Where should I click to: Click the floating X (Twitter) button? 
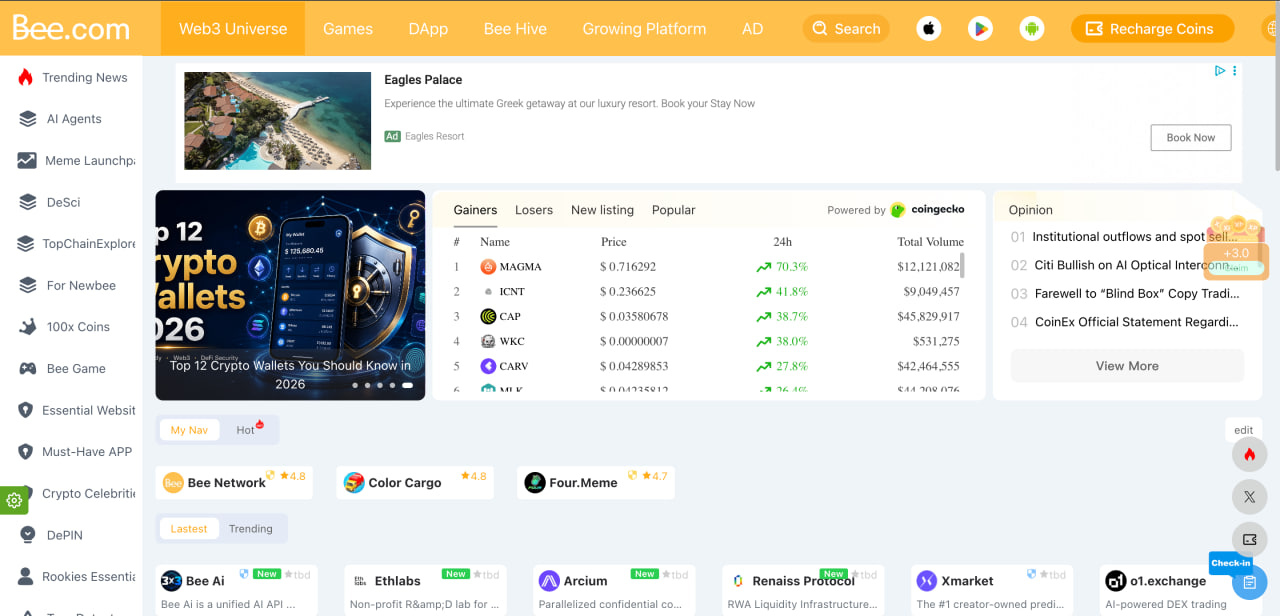[1249, 497]
